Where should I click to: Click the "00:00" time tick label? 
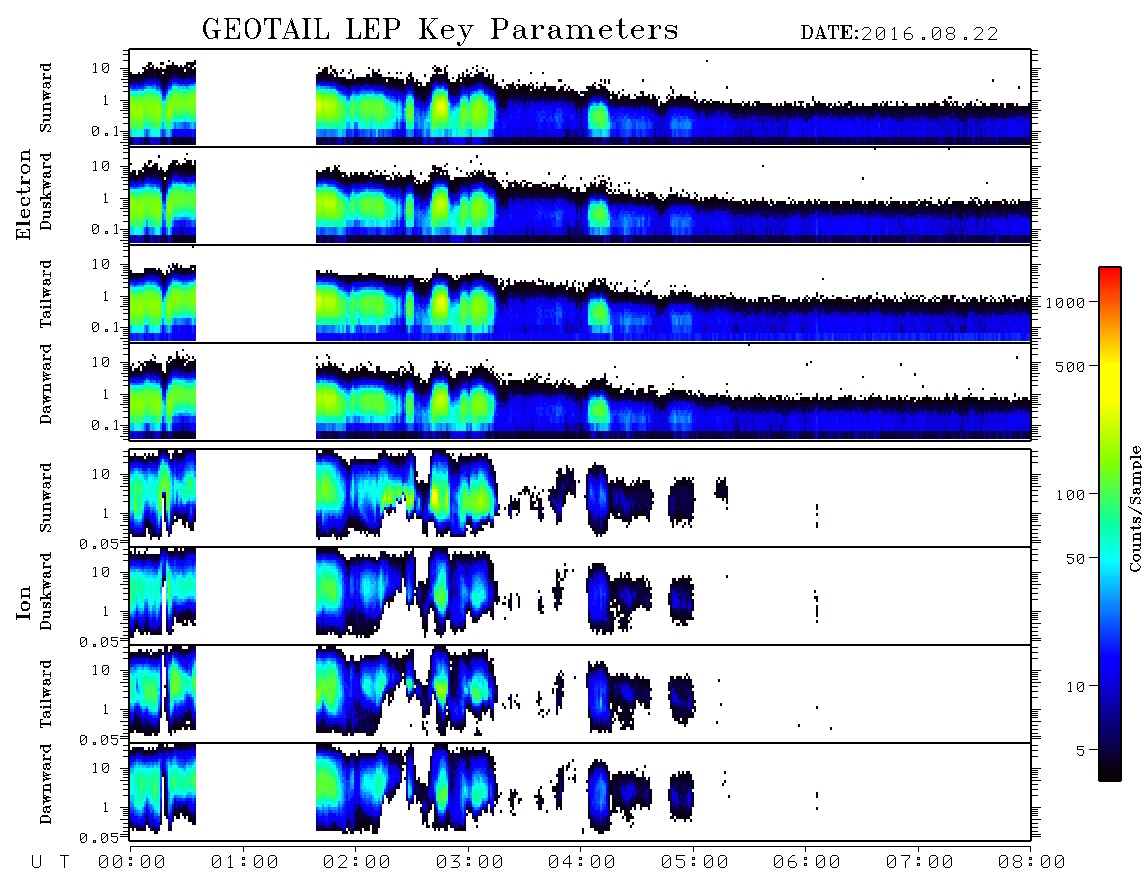point(132,862)
